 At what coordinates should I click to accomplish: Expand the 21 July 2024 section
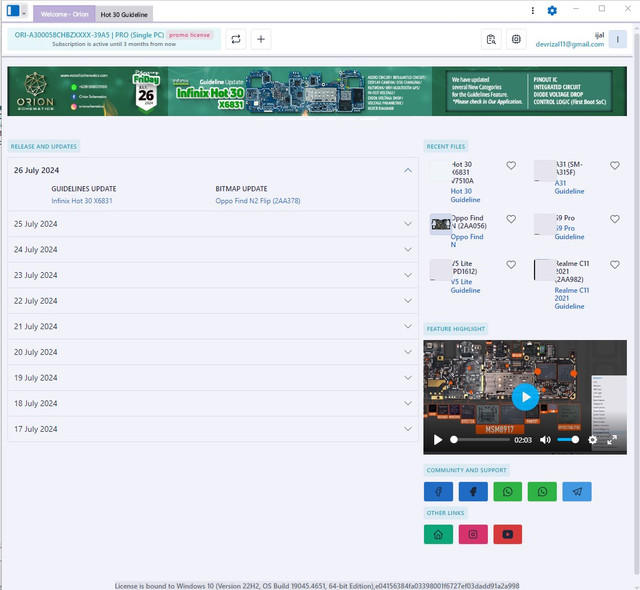coord(213,326)
